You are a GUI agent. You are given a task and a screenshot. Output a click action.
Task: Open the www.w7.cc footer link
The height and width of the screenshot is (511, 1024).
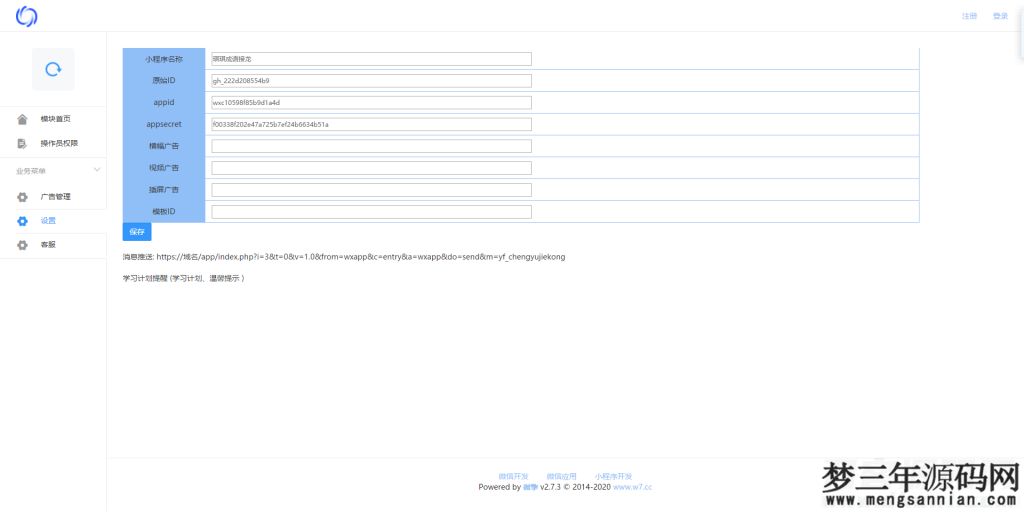[x=632, y=487]
